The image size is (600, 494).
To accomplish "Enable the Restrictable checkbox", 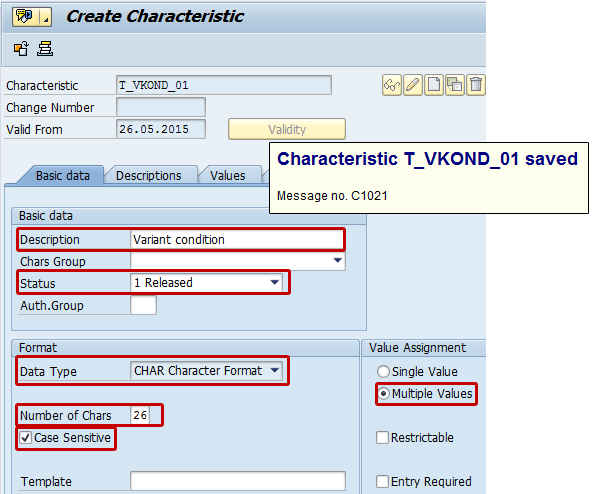I will tap(382, 437).
